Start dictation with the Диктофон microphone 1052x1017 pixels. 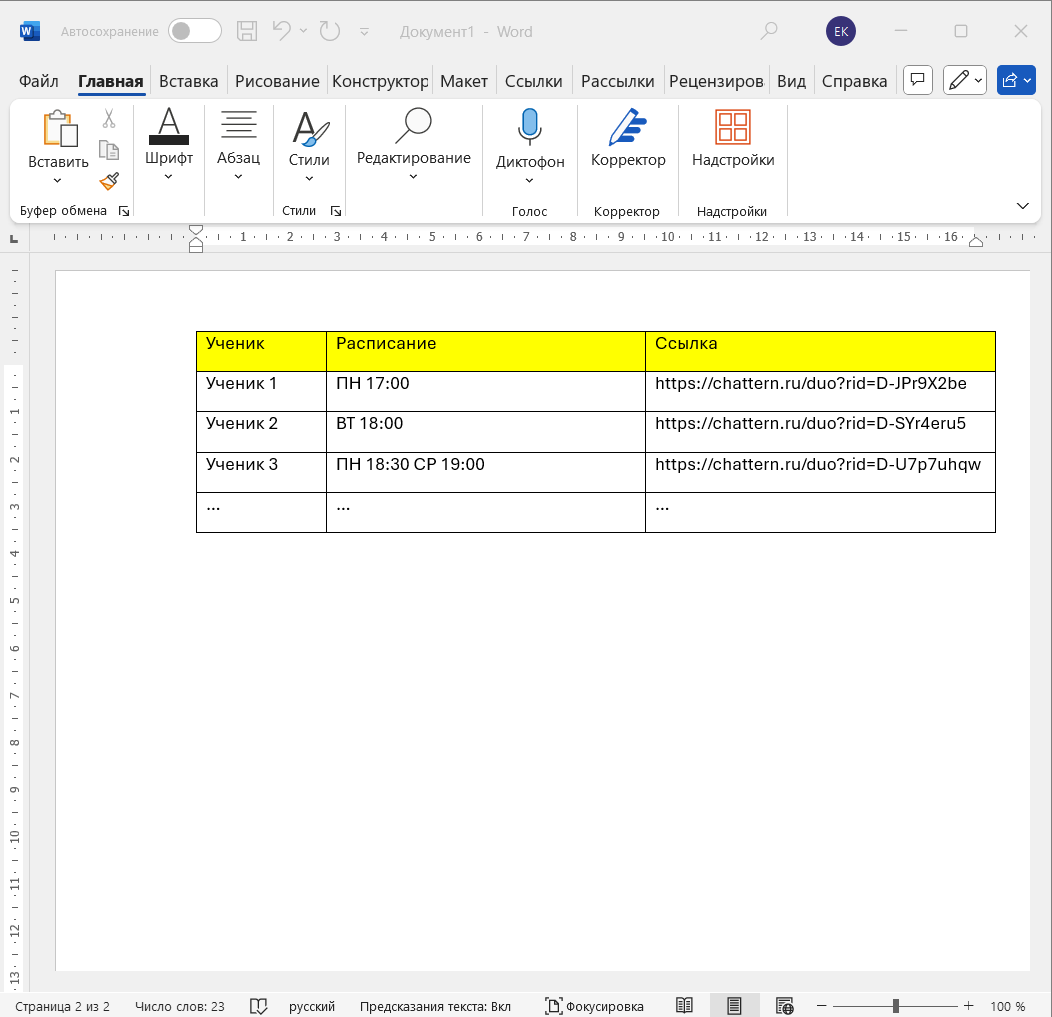[530, 128]
